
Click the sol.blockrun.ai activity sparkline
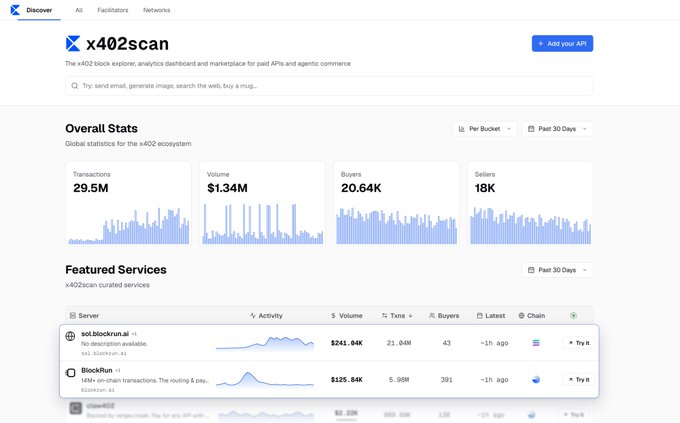pyautogui.click(x=265, y=343)
